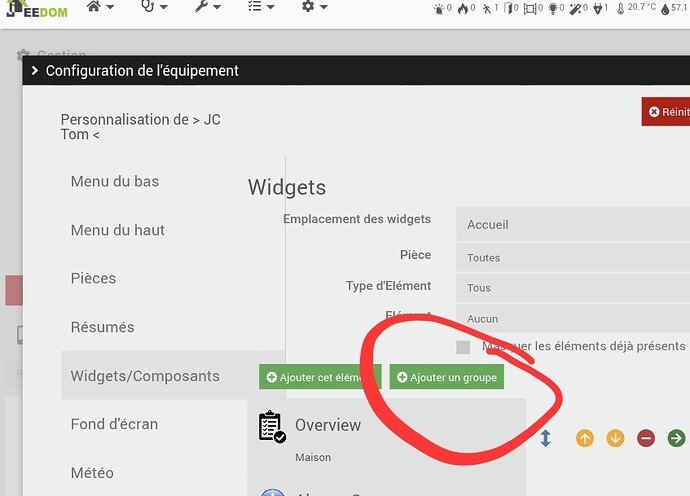This screenshot has width=690, height=496.
Task: Click the Widgets heading
Action: click(287, 187)
